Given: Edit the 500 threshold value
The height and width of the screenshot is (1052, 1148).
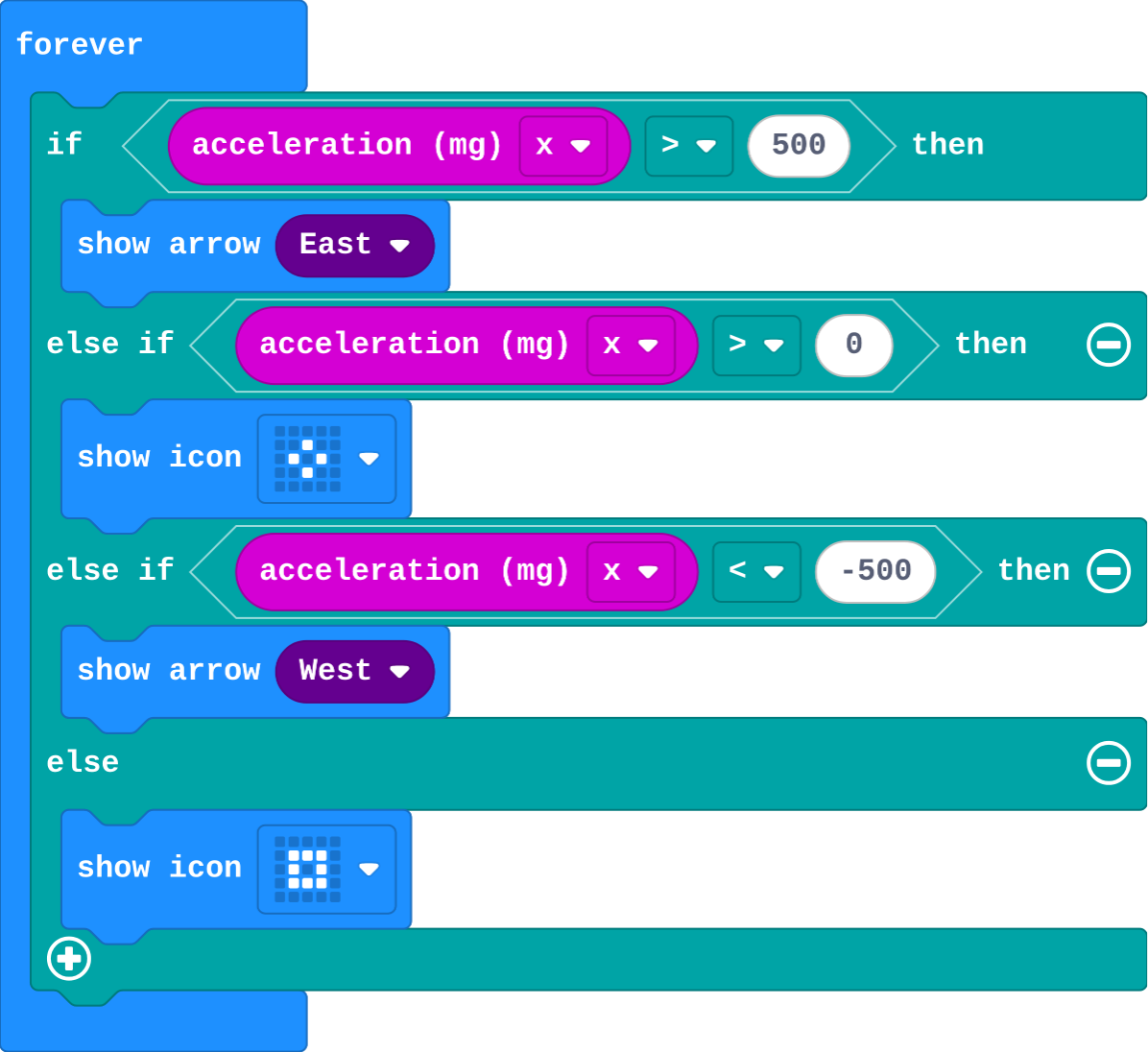Looking at the screenshot, I should tap(799, 146).
